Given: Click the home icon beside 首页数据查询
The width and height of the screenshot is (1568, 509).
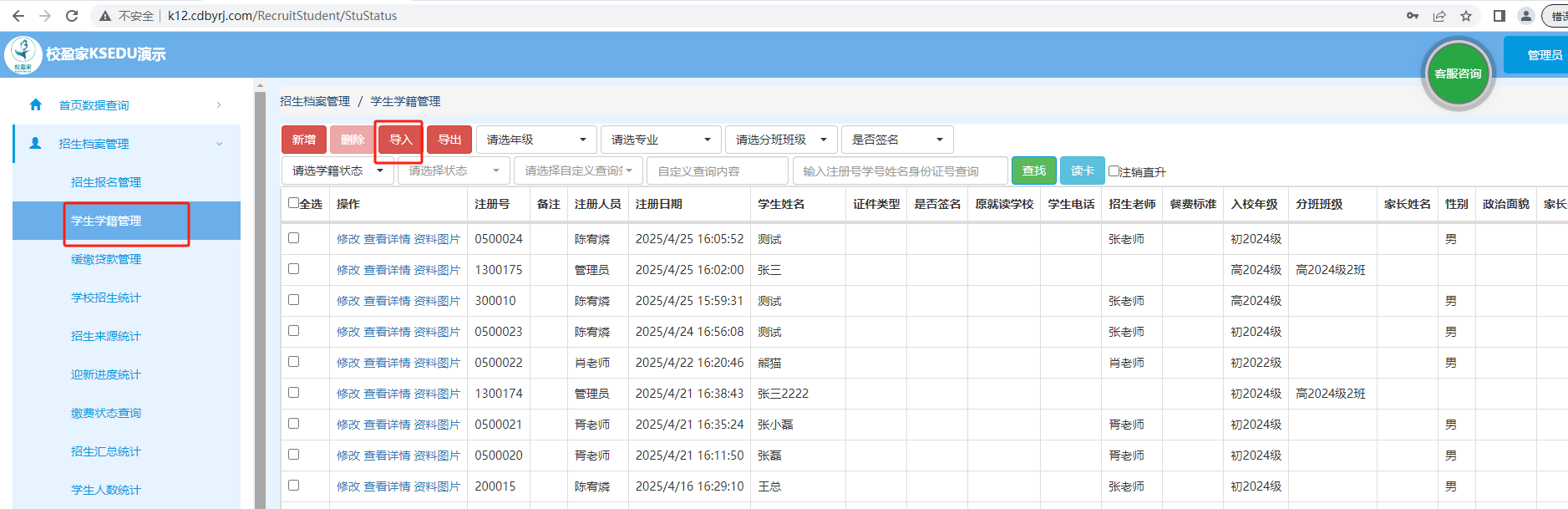Looking at the screenshot, I should coord(35,105).
